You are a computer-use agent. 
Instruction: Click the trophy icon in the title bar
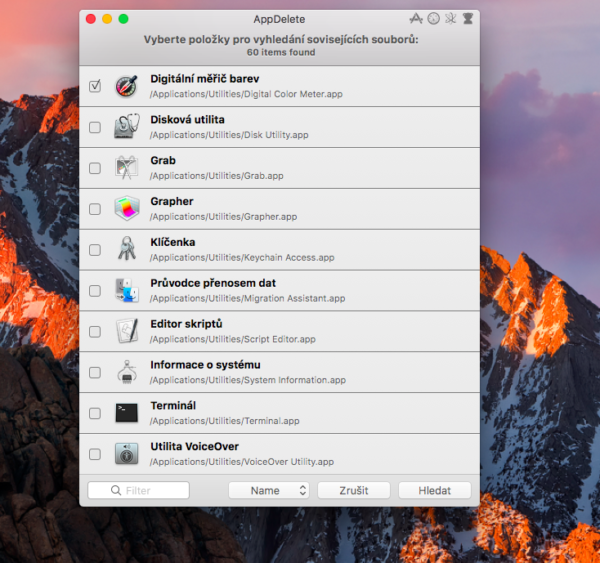tap(468, 19)
